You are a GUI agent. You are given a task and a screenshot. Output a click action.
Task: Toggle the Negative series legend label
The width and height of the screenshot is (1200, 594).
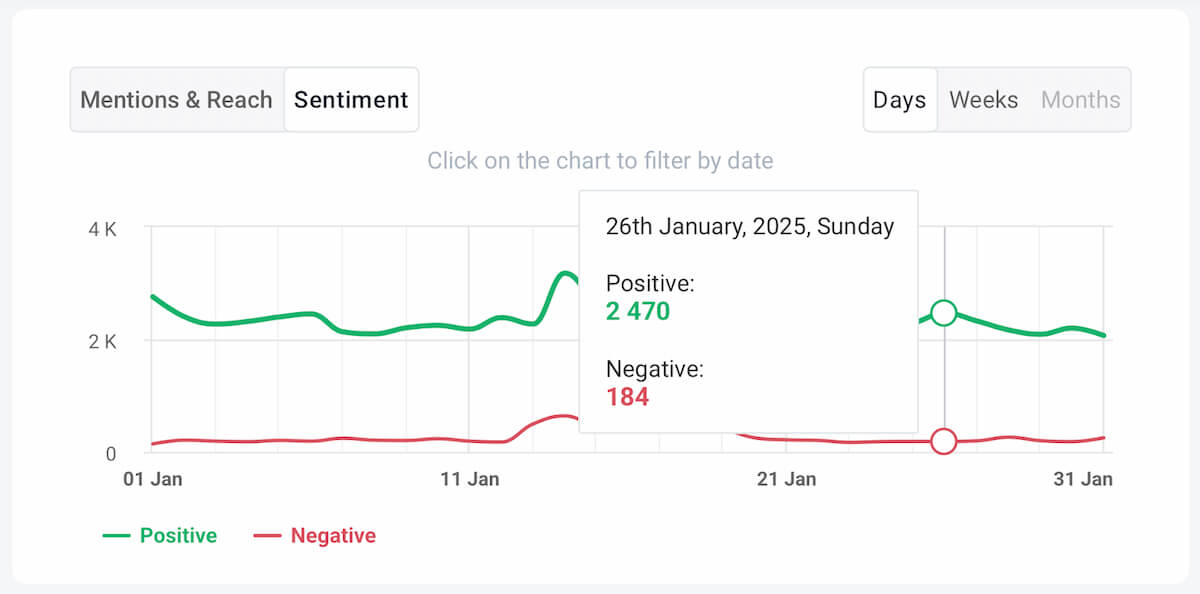point(333,536)
